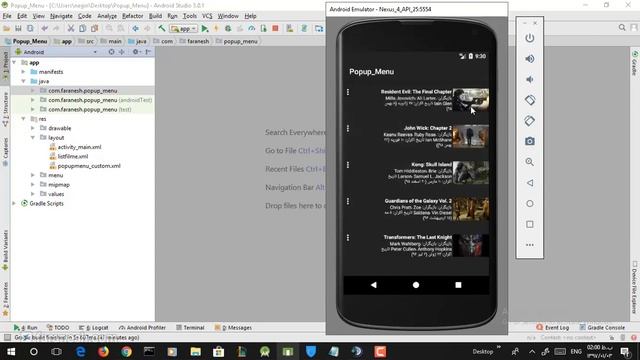The width and height of the screenshot is (640, 360).
Task: Open the Gradle Console
Action: [x=602, y=327]
